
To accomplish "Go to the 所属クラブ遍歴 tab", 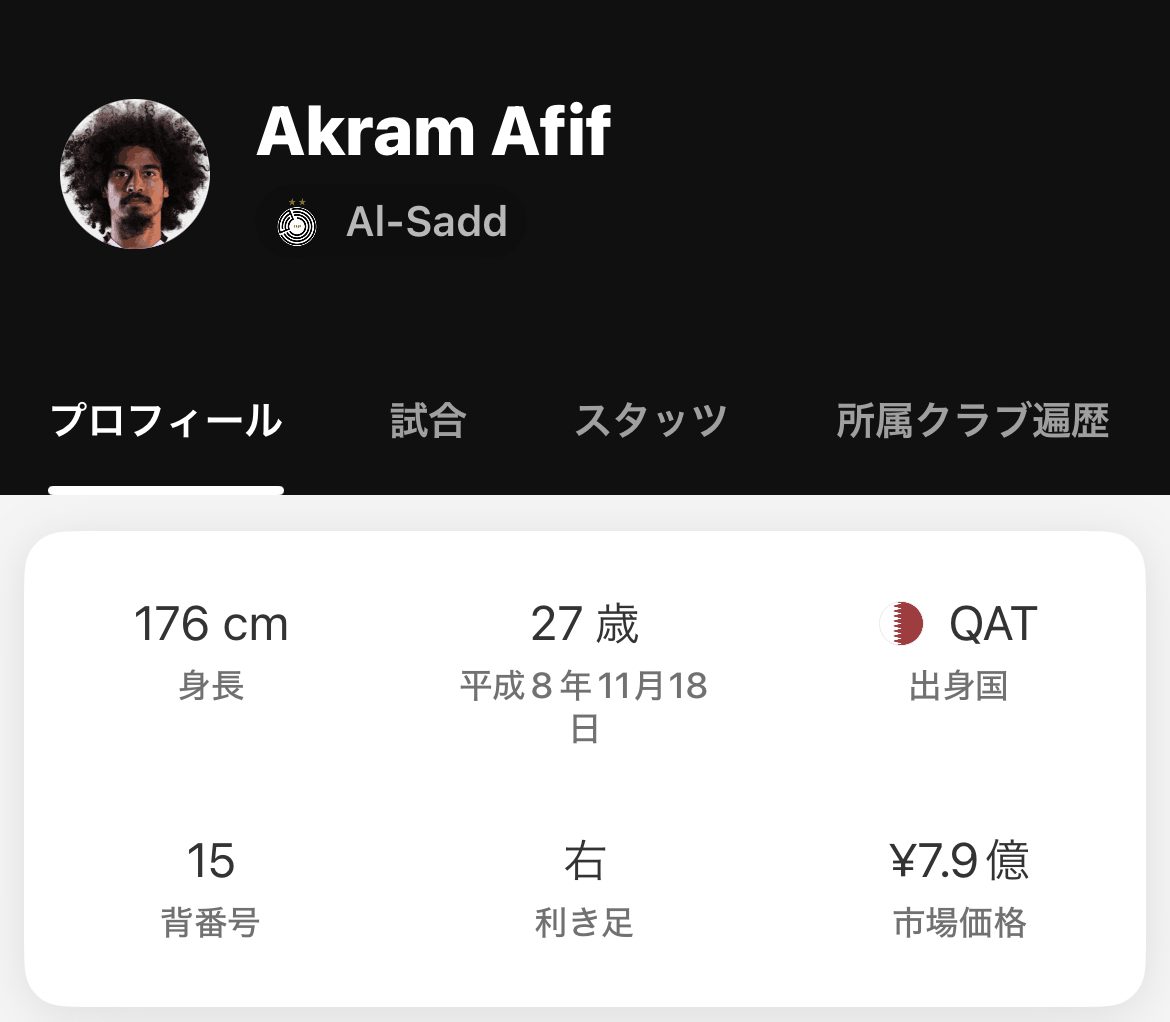I will click(x=972, y=420).
